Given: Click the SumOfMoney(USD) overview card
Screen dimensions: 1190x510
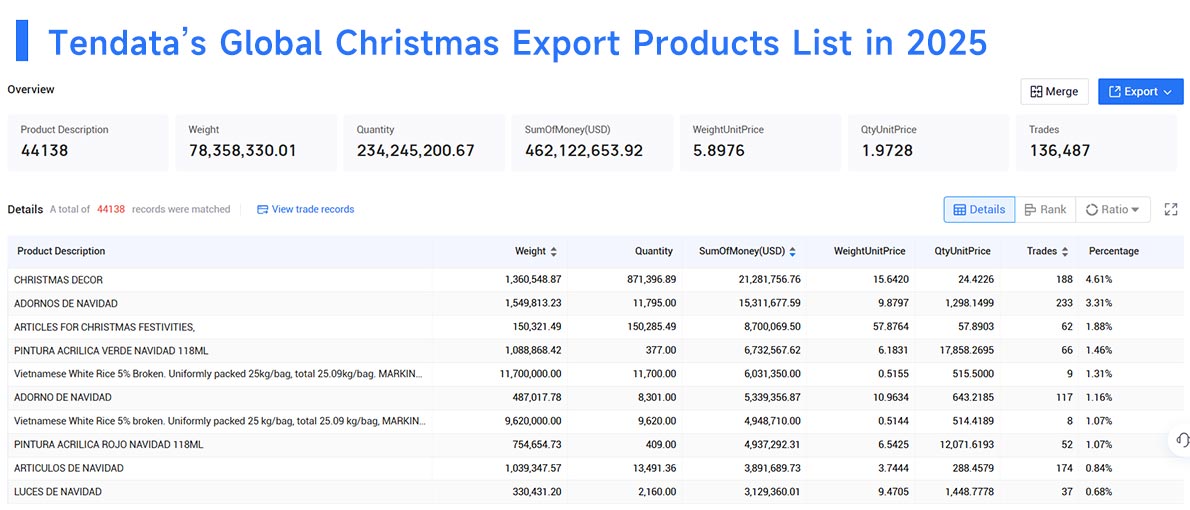Looking at the screenshot, I should (593, 142).
